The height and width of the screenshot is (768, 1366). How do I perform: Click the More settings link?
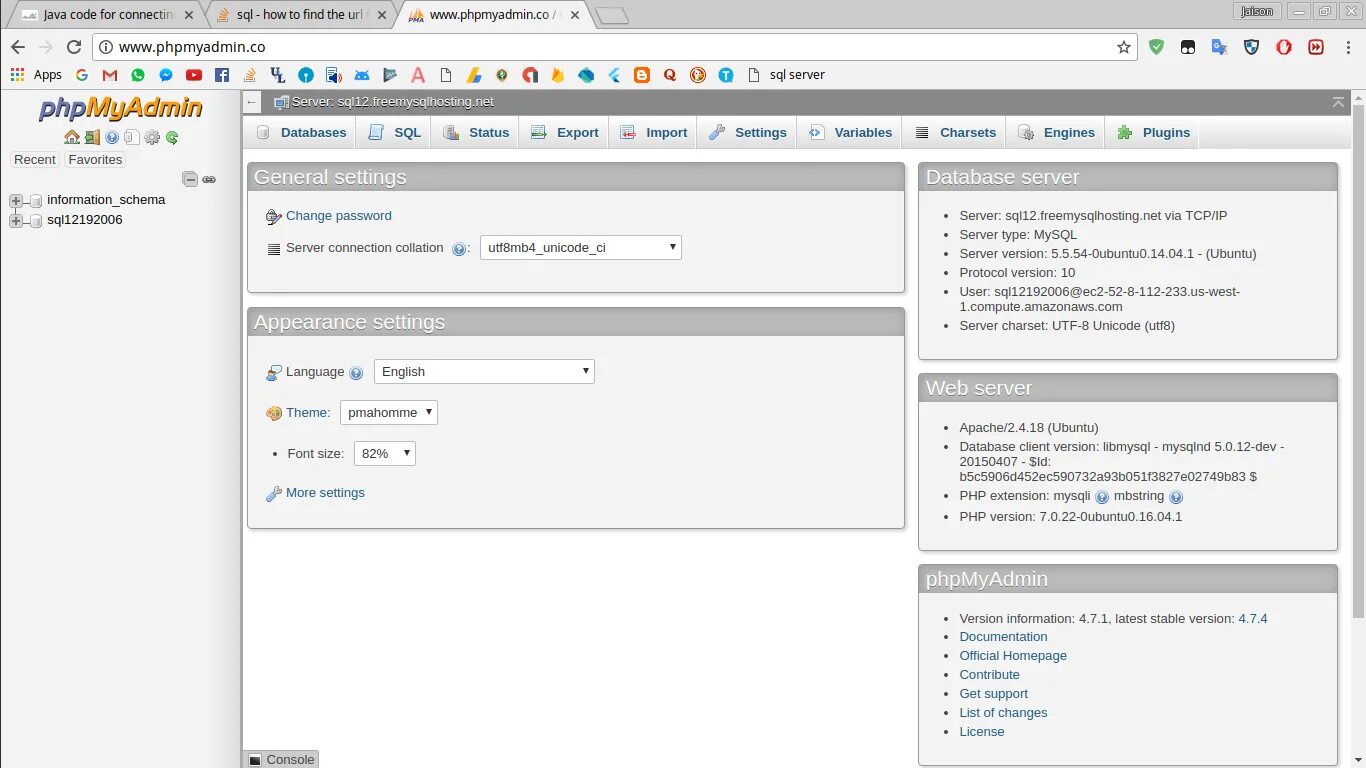[325, 493]
